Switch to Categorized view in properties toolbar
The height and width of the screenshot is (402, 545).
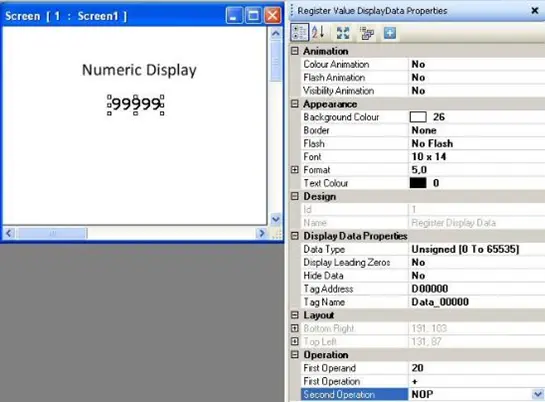click(x=299, y=33)
